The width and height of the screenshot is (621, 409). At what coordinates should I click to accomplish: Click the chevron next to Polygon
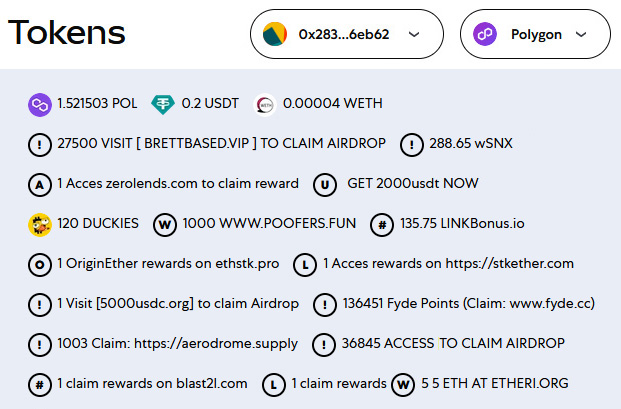[581, 34]
